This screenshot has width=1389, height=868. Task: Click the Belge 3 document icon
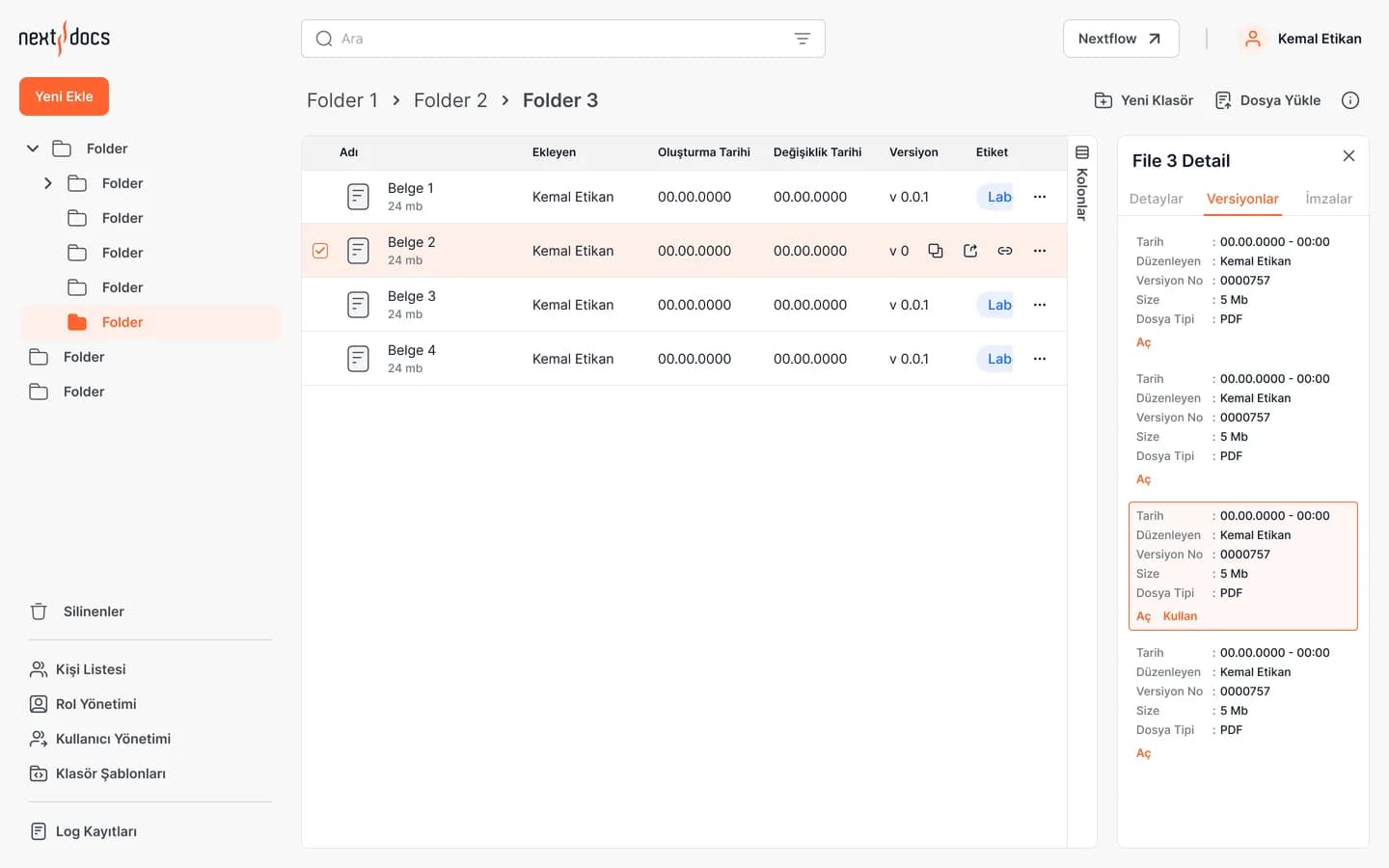click(x=358, y=305)
